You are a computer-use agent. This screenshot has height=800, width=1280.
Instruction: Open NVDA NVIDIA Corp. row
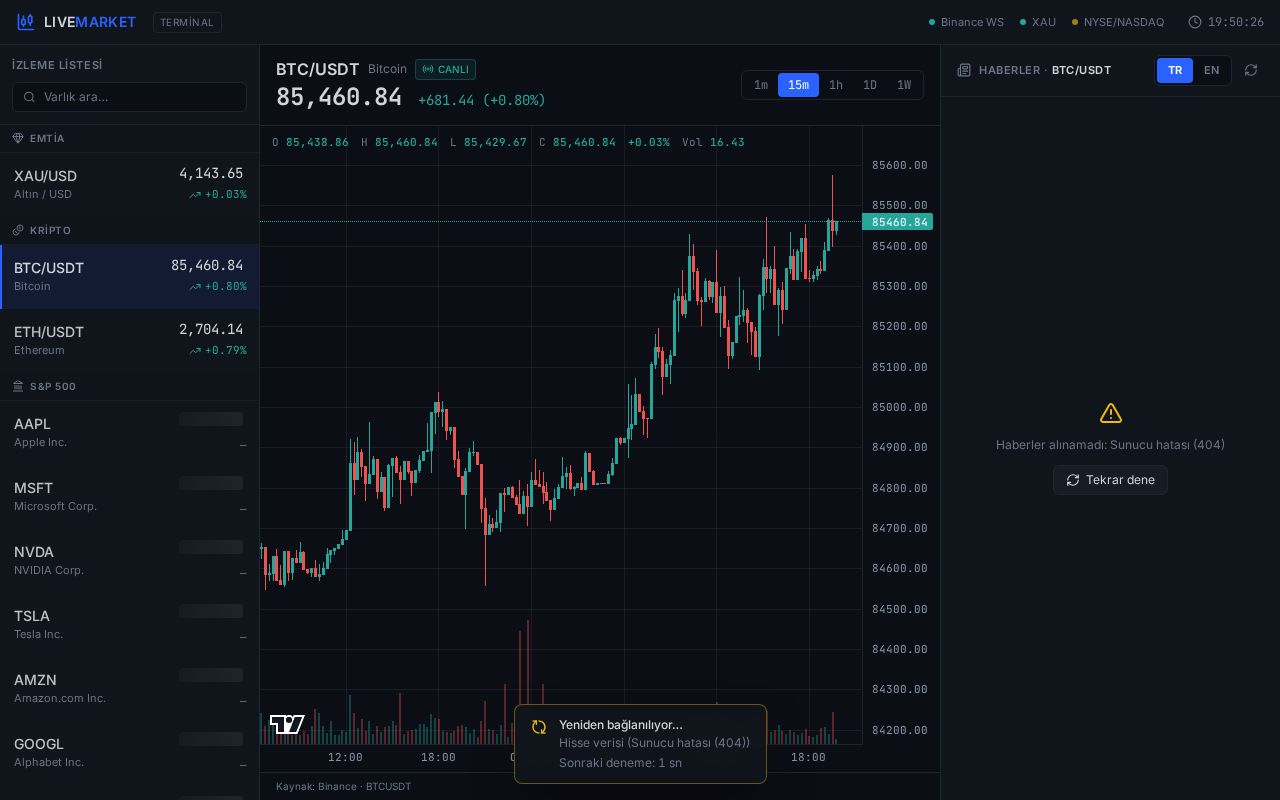tap(130, 561)
